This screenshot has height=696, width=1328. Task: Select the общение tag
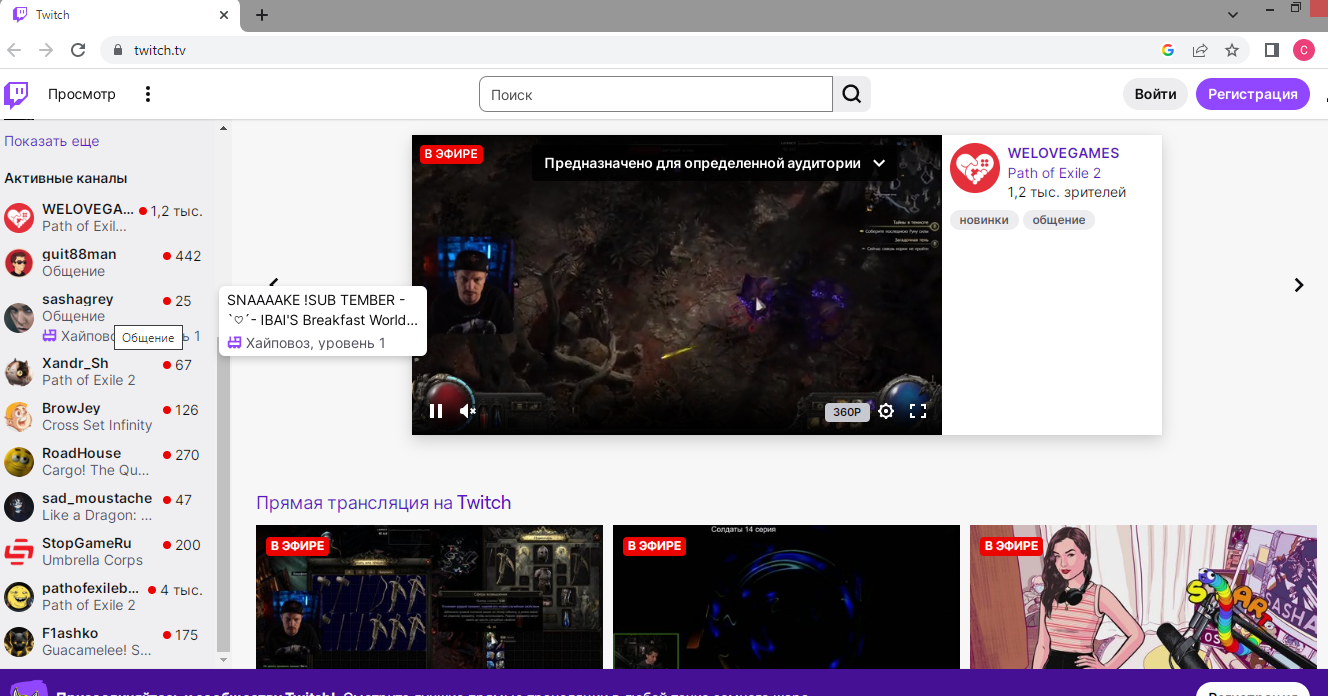click(x=1059, y=220)
